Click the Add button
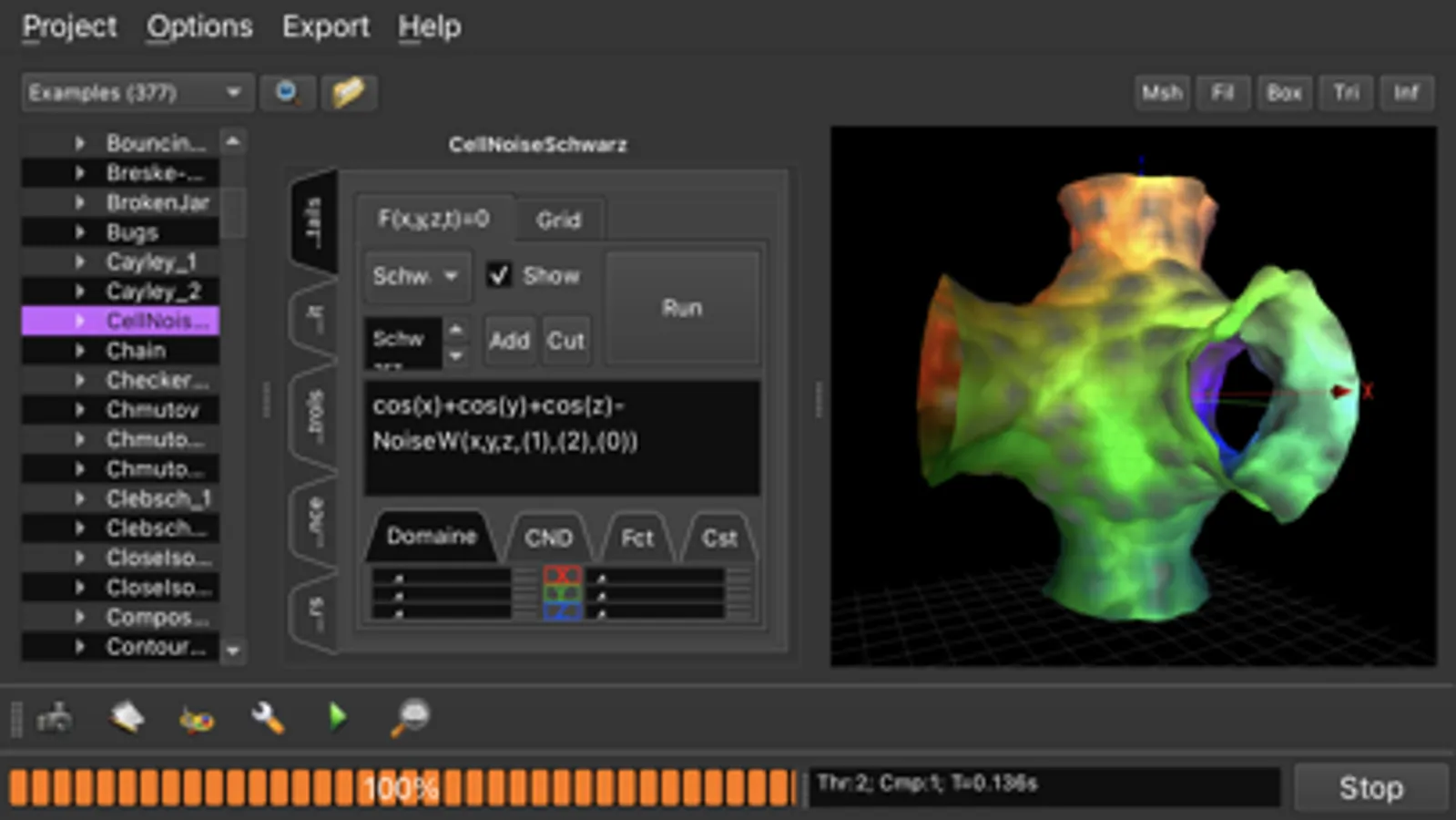The image size is (1456, 820). click(509, 341)
